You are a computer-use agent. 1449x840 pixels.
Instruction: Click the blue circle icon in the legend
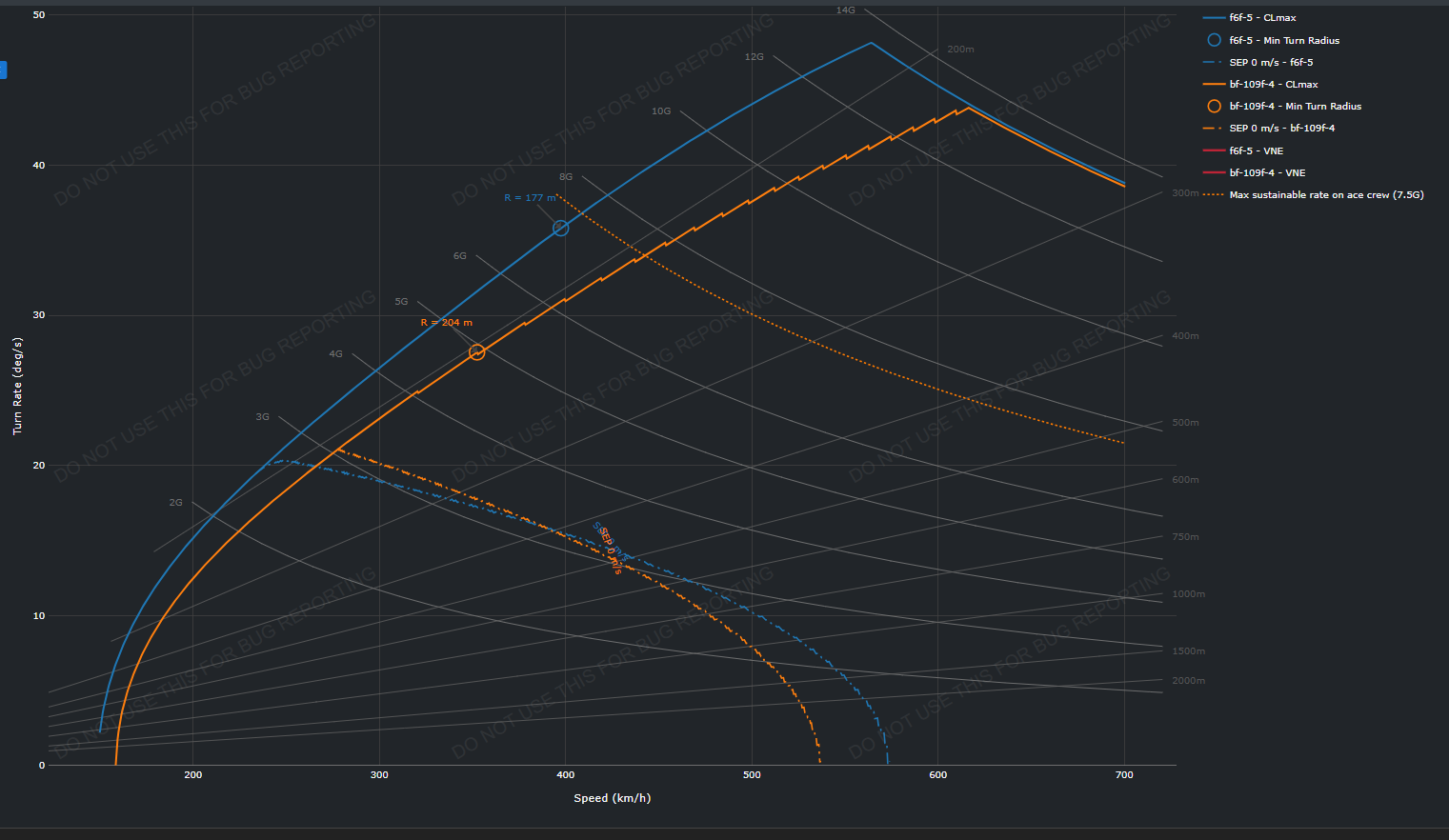[x=1214, y=40]
